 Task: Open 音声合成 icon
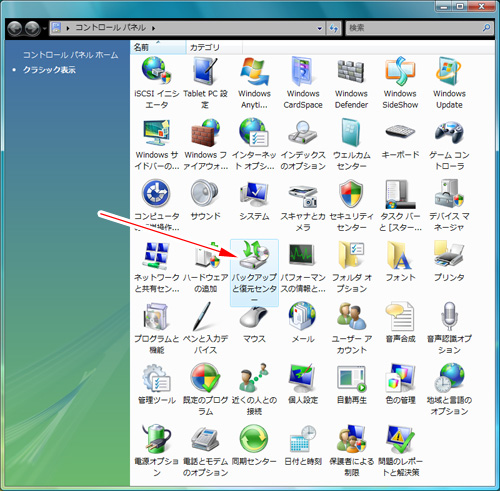tap(400, 316)
